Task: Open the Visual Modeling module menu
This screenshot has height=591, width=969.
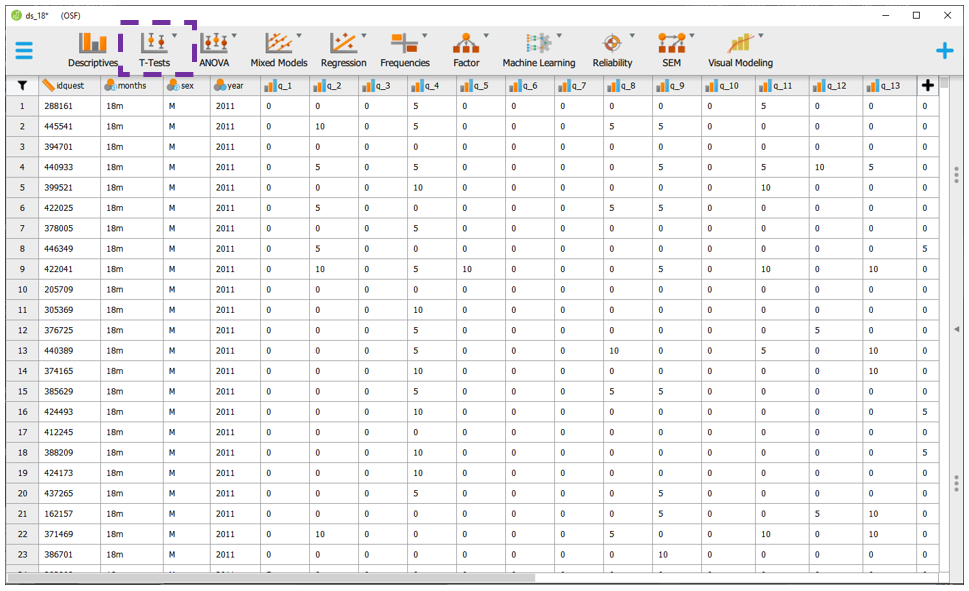Action: pos(740,49)
